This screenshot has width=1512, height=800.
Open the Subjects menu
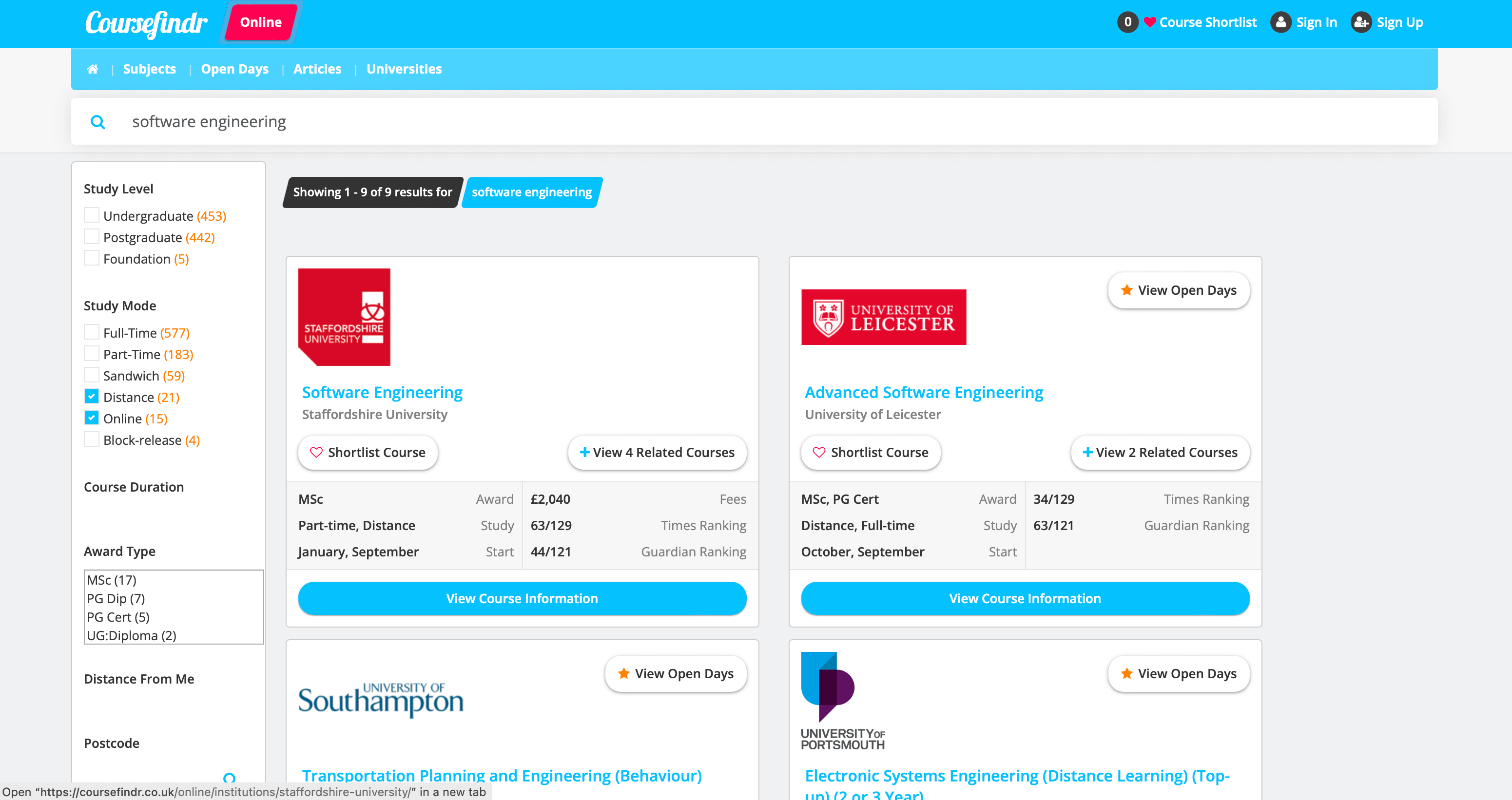point(149,69)
